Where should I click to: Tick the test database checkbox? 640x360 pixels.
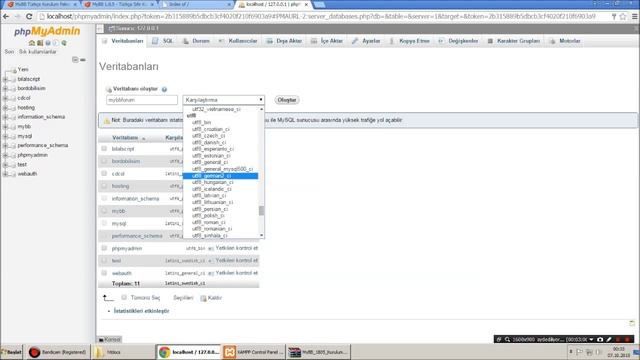[x=104, y=260]
